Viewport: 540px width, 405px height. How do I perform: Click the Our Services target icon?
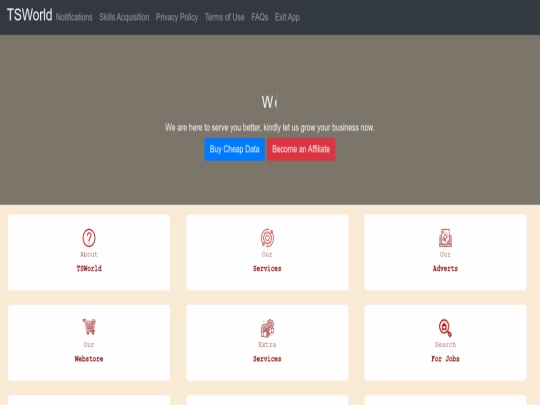267,238
